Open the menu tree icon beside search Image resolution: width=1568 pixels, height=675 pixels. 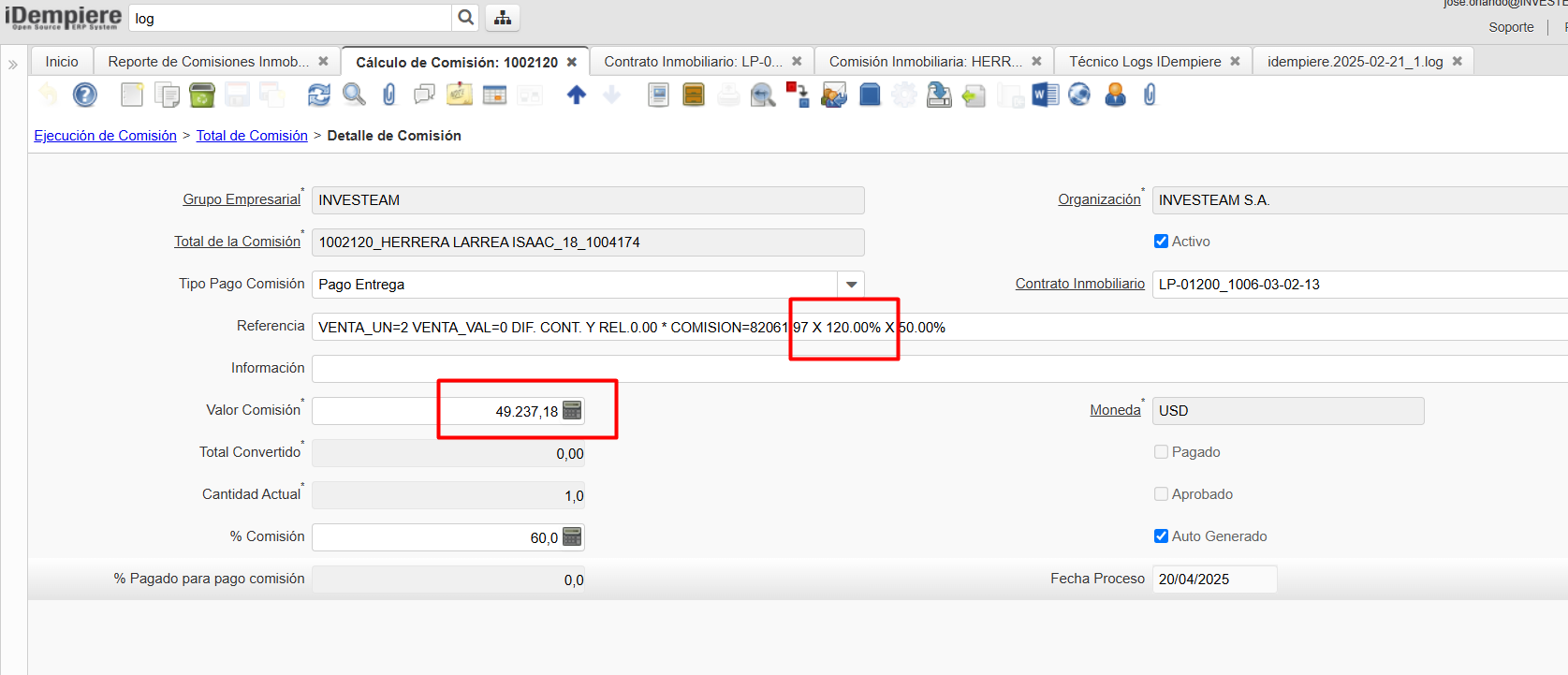(503, 18)
